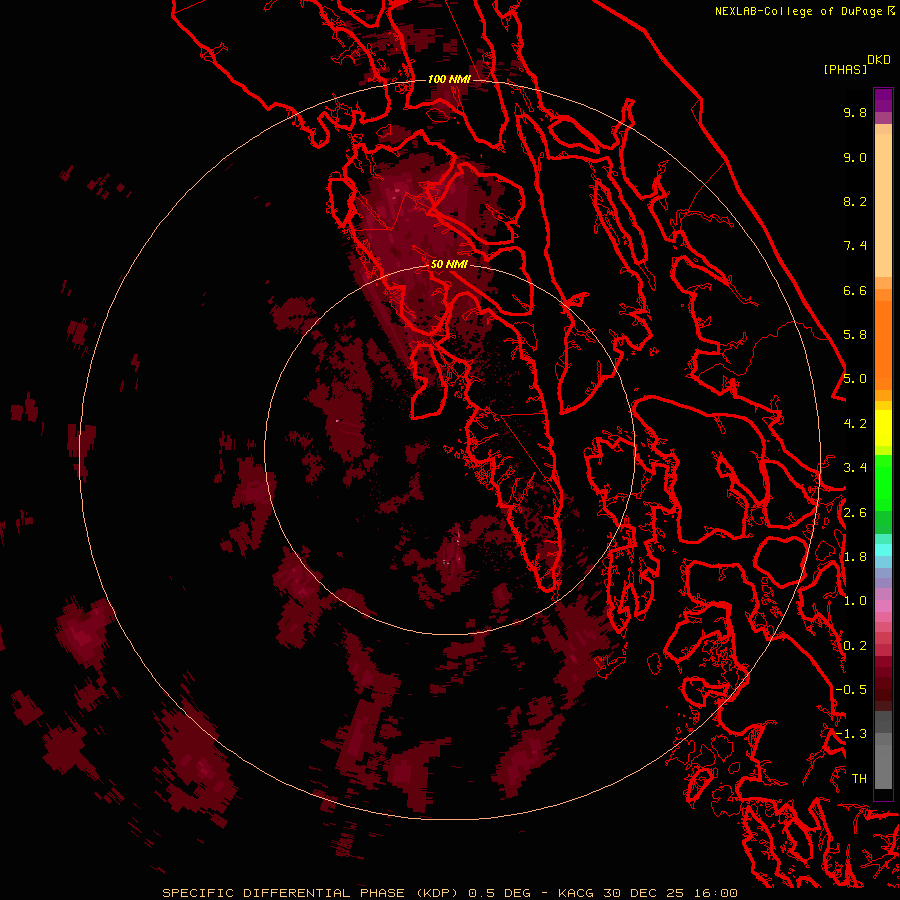Click the -1.3 scale value
Screen dimensions: 900x900
[851, 734]
